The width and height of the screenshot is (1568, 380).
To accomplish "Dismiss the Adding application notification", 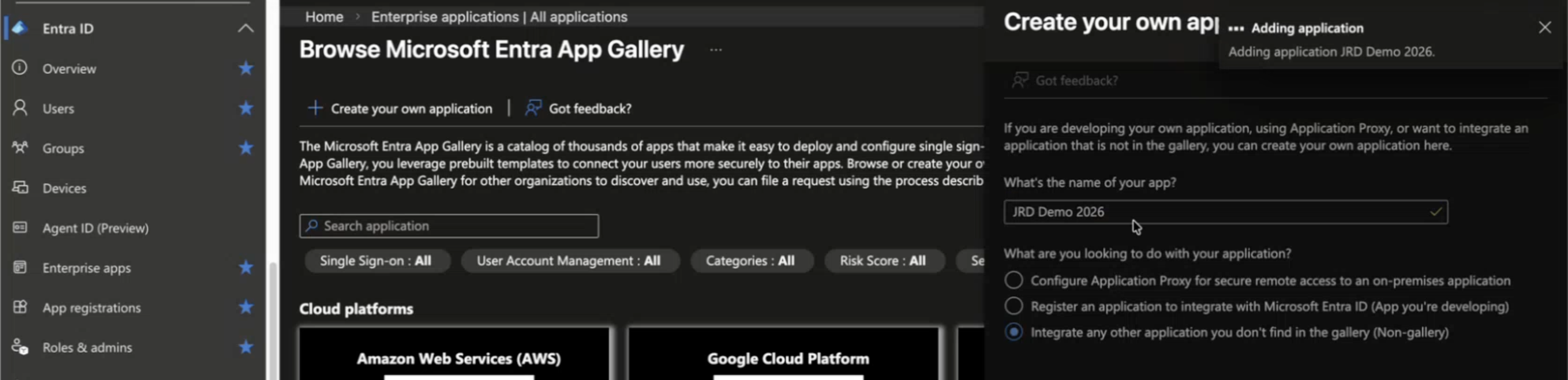I will [1544, 28].
